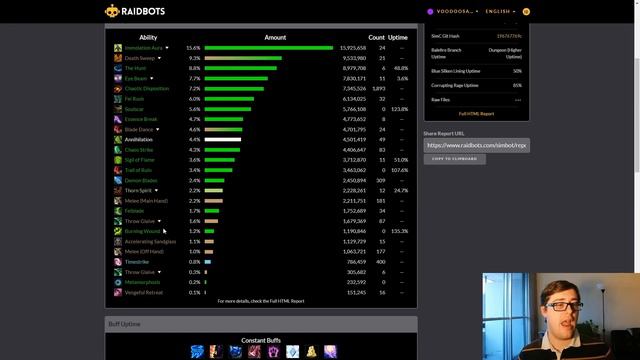Click the page vertical scrollbar
Screen dimensions: 640x360
(x=637, y=114)
